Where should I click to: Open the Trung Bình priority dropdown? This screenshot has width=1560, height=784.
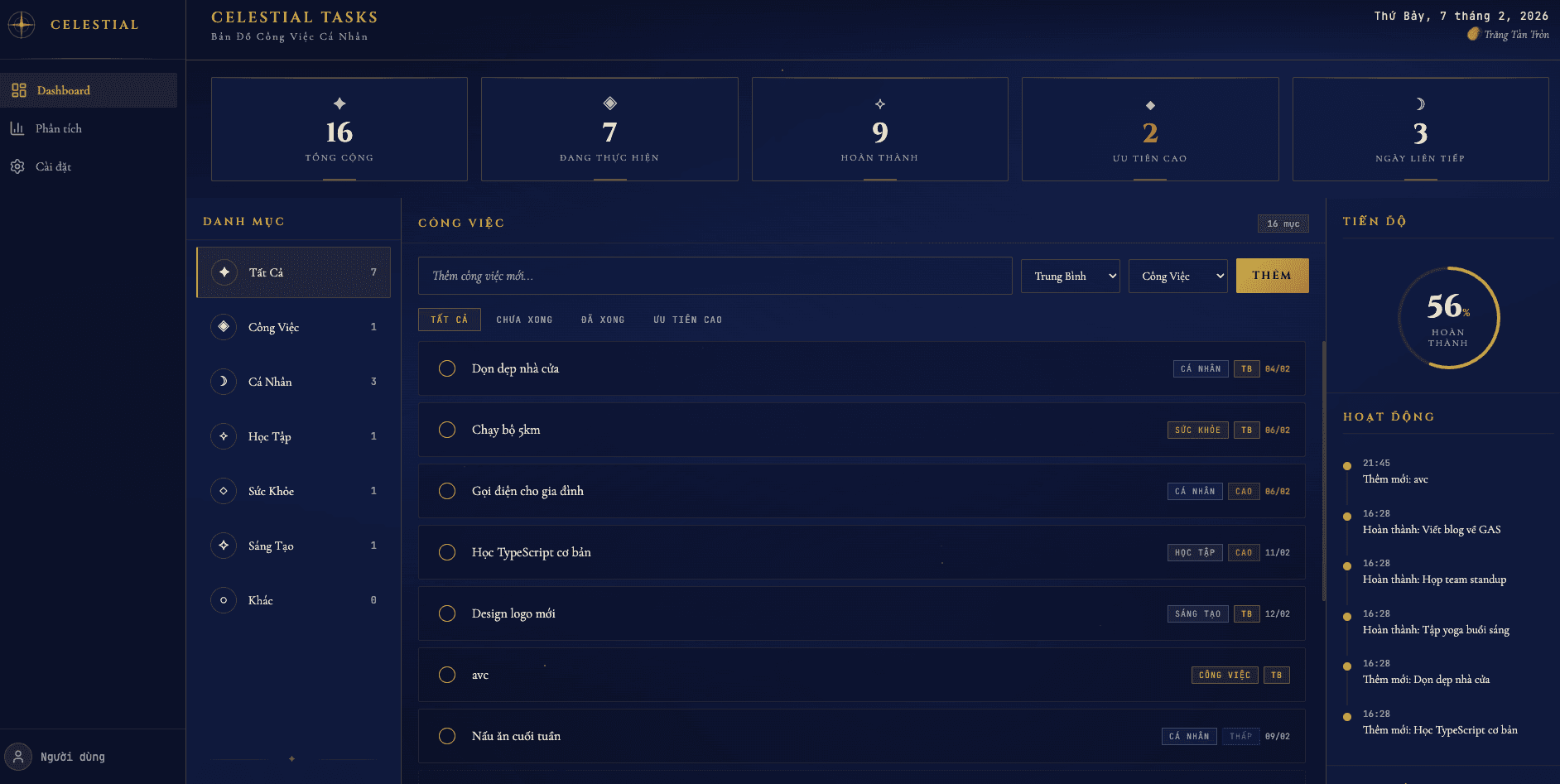[x=1070, y=276]
